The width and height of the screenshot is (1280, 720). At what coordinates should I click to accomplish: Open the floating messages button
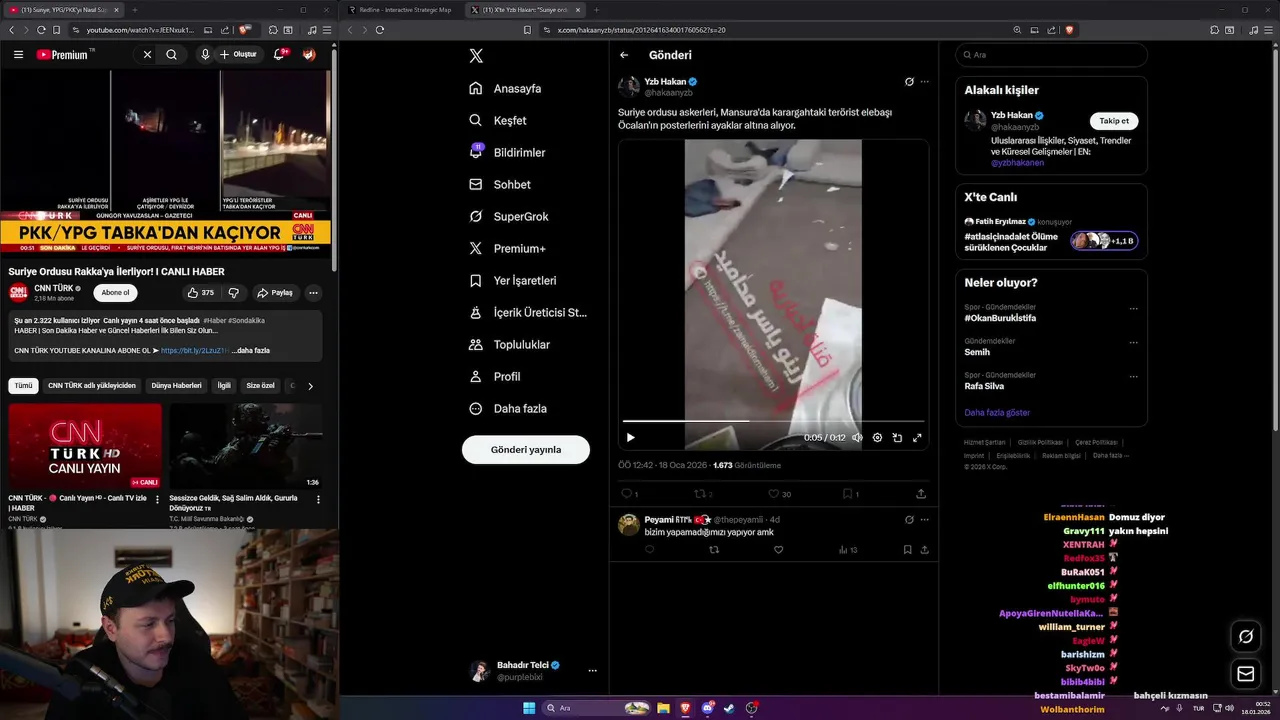(1246, 674)
